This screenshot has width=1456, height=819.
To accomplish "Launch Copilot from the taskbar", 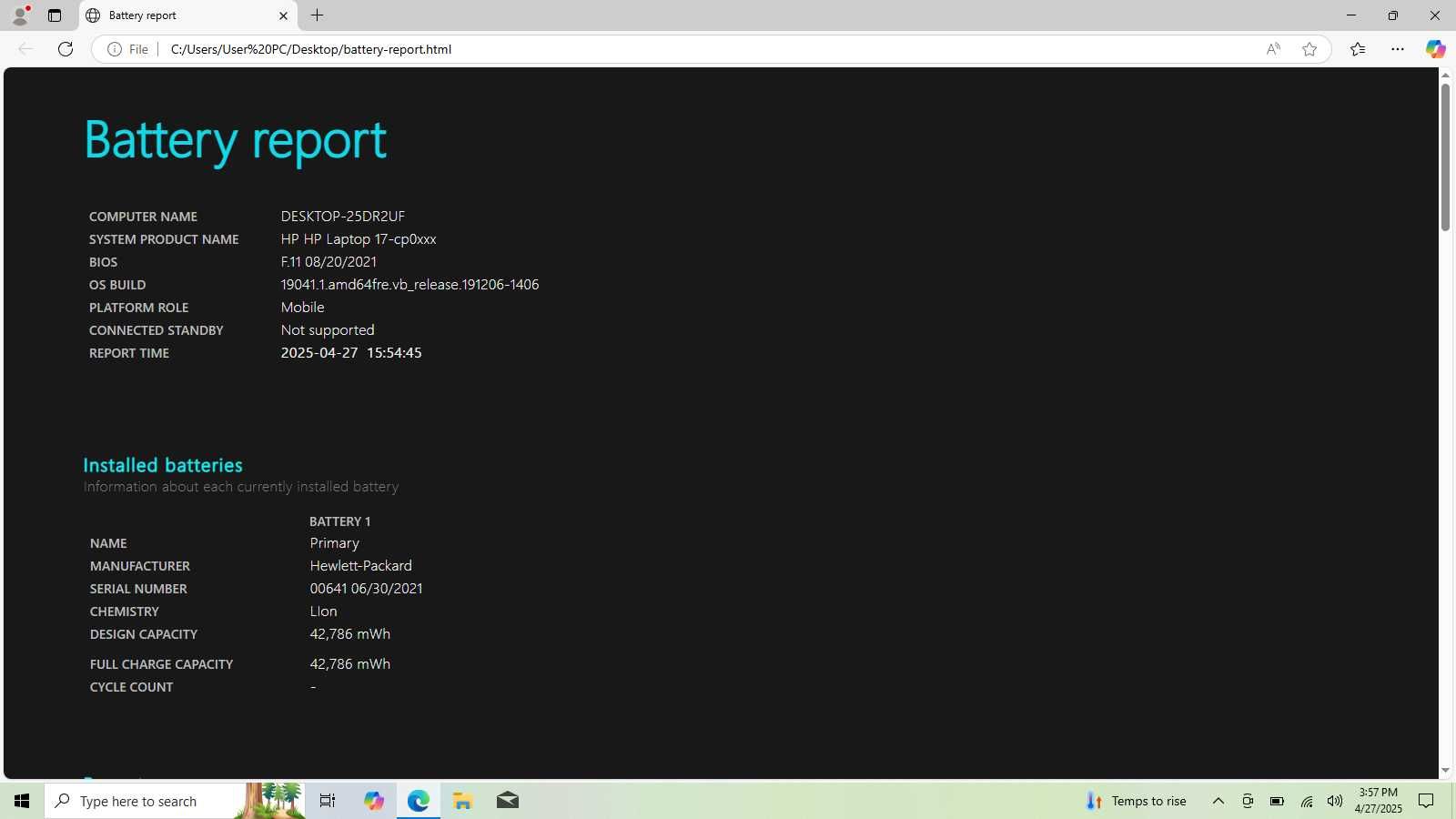I will pyautogui.click(x=374, y=801).
